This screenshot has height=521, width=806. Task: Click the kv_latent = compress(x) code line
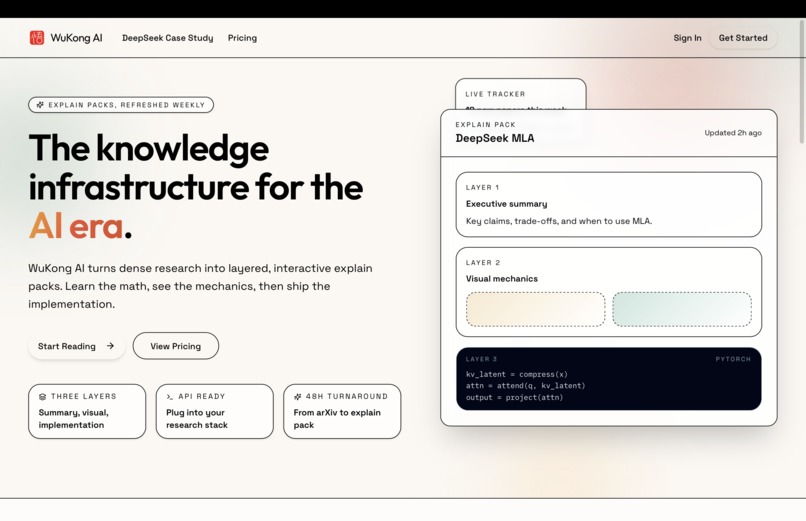(517, 374)
